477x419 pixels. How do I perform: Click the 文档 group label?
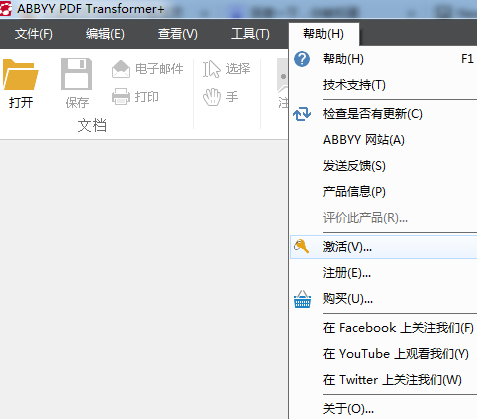[x=92, y=125]
